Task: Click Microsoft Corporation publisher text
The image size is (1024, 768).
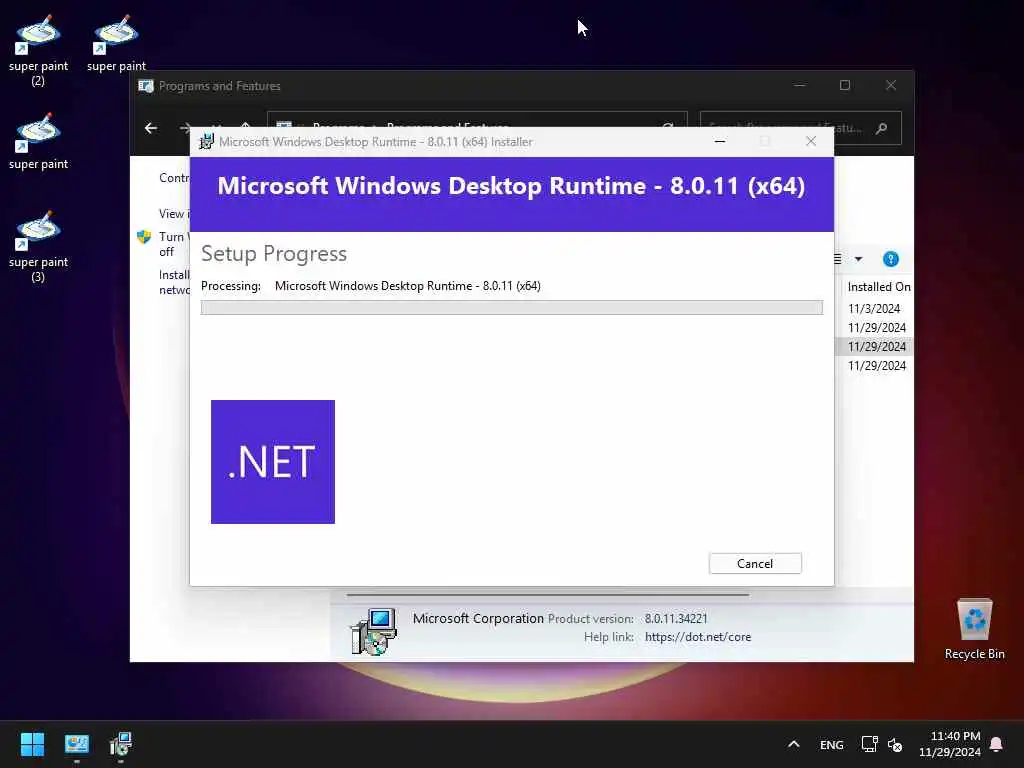Action: [478, 618]
